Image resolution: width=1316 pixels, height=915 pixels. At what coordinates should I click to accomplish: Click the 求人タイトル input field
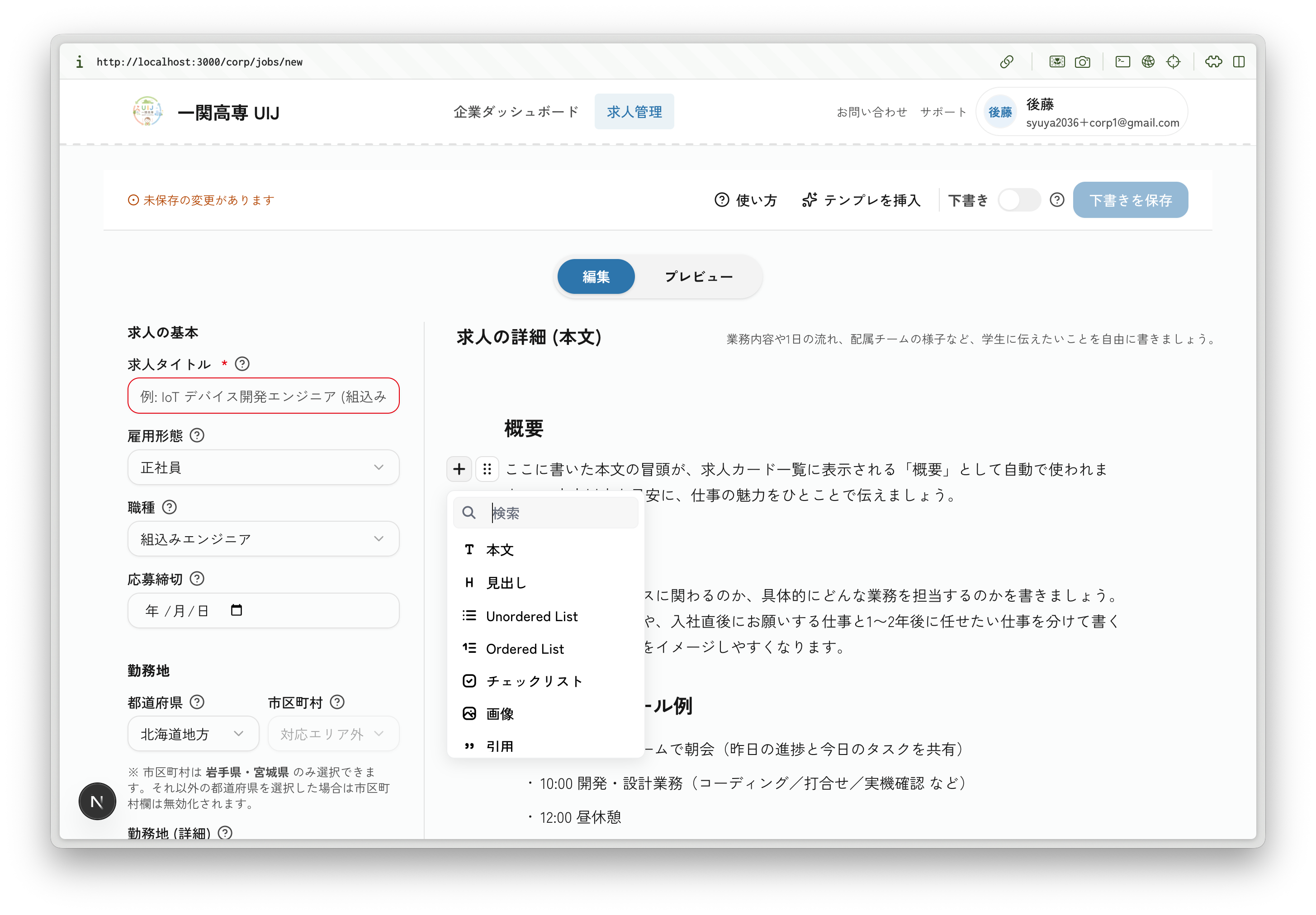[263, 396]
